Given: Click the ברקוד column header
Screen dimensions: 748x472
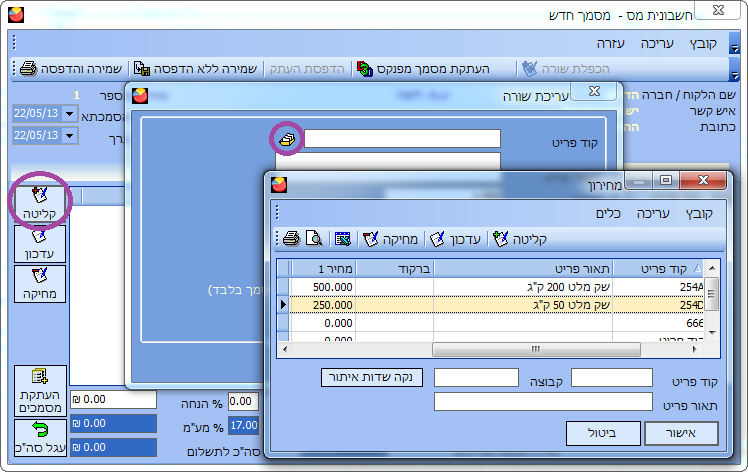Looking at the screenshot, I should click(395, 269).
